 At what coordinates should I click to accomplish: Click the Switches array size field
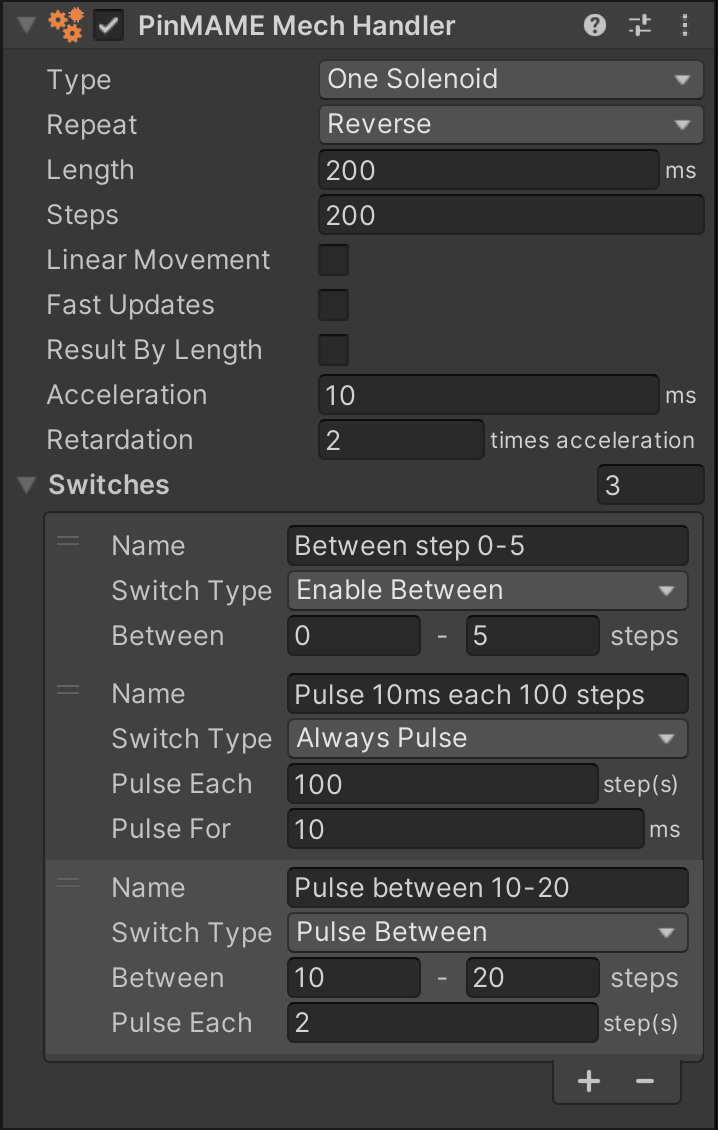[650, 486]
